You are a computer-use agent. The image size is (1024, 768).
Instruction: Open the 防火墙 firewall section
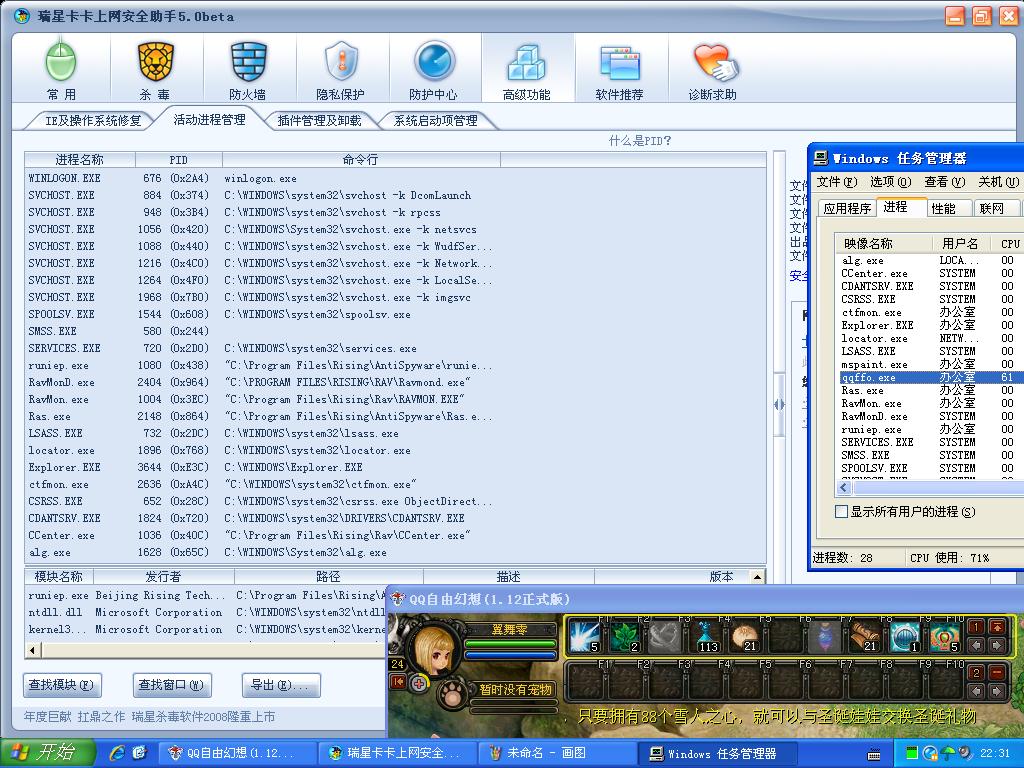click(x=248, y=68)
